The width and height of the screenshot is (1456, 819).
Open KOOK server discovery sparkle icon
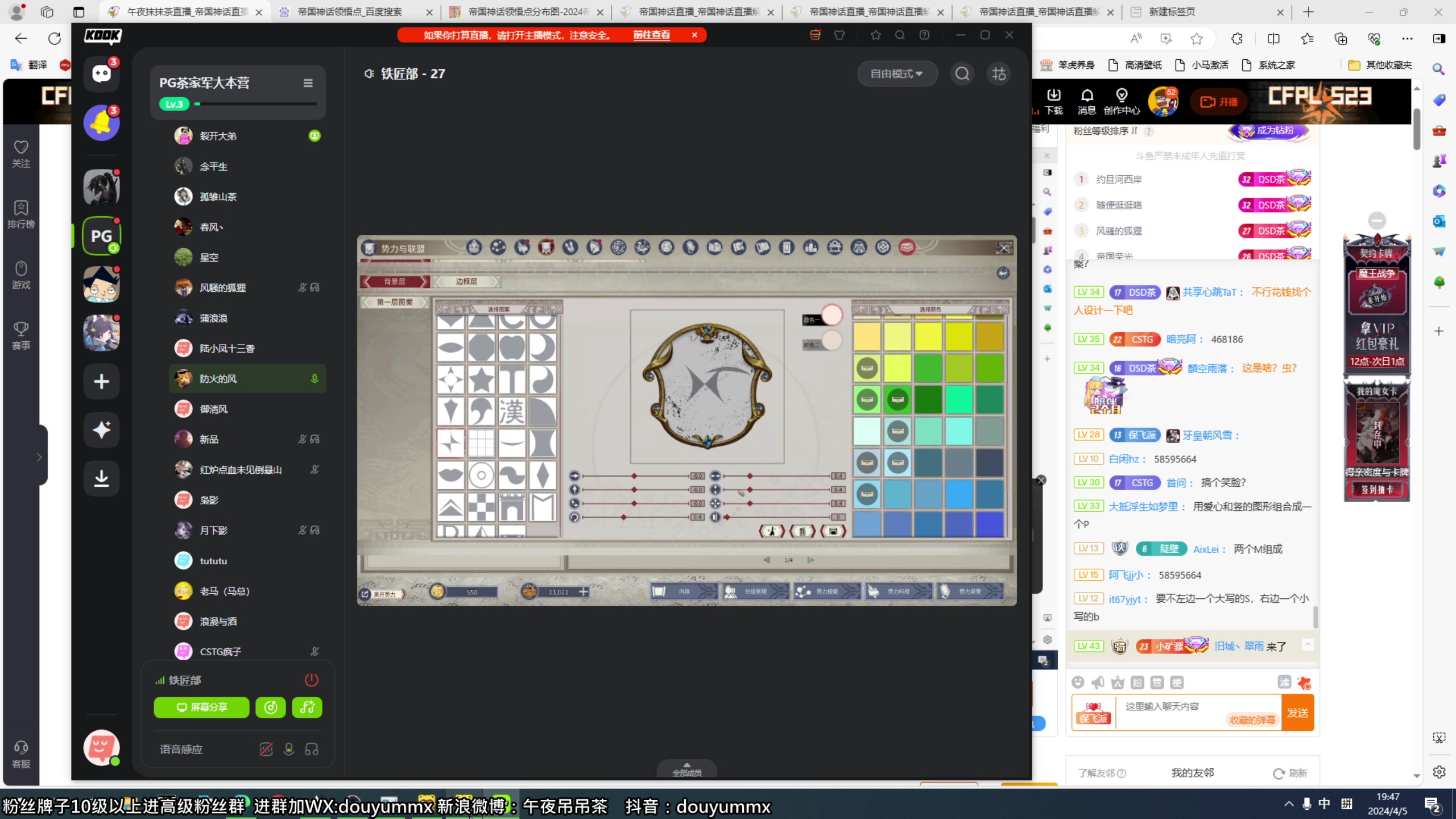[102, 429]
